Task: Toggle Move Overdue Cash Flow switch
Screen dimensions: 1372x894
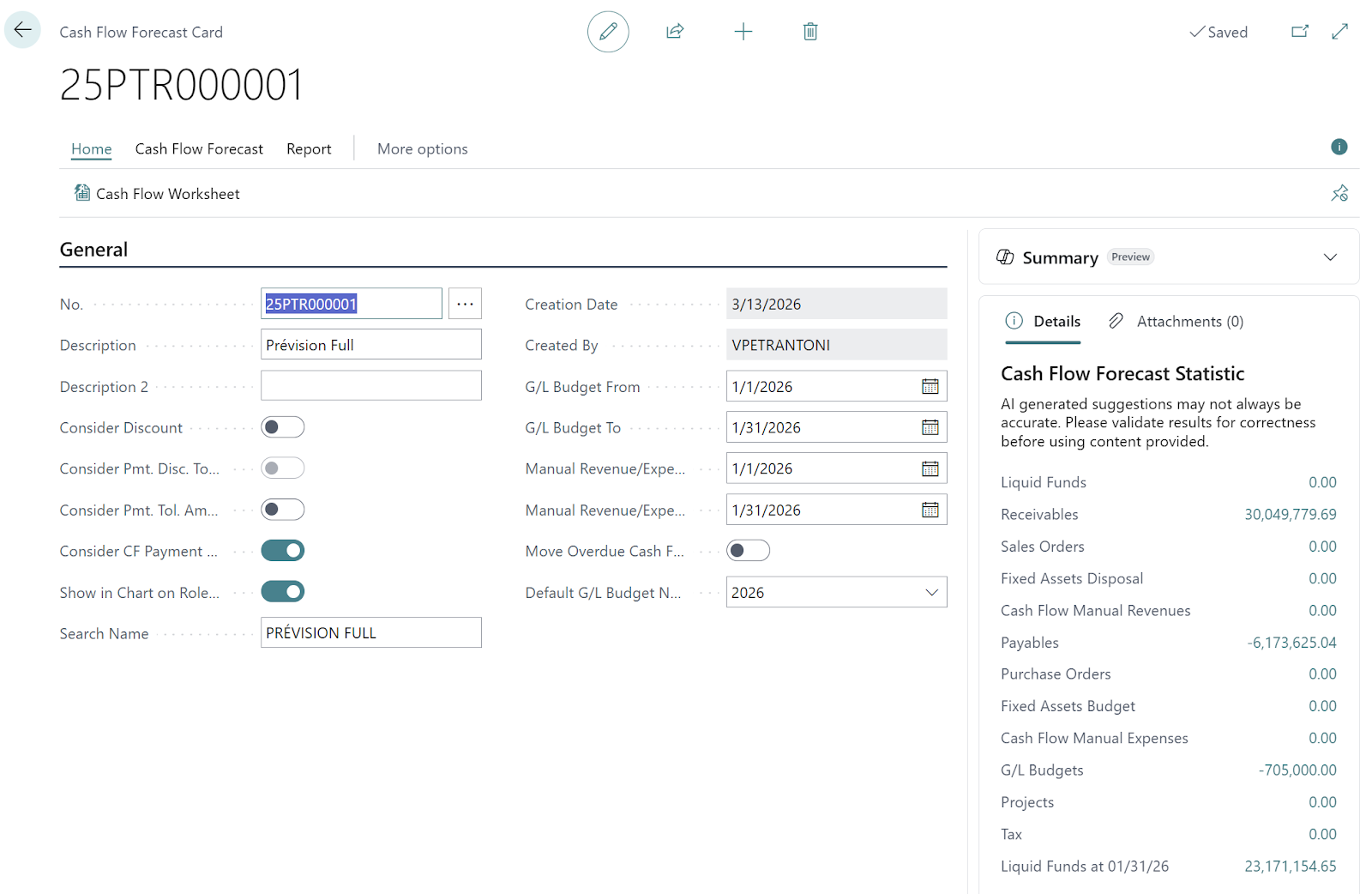Action: (748, 551)
